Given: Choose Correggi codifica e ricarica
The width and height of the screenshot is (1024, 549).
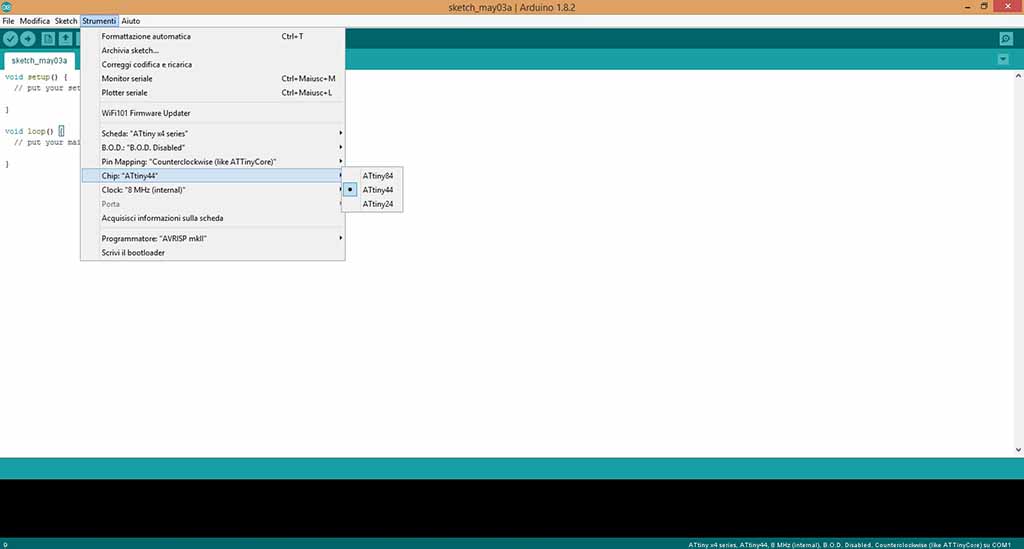Looking at the screenshot, I should point(212,65).
